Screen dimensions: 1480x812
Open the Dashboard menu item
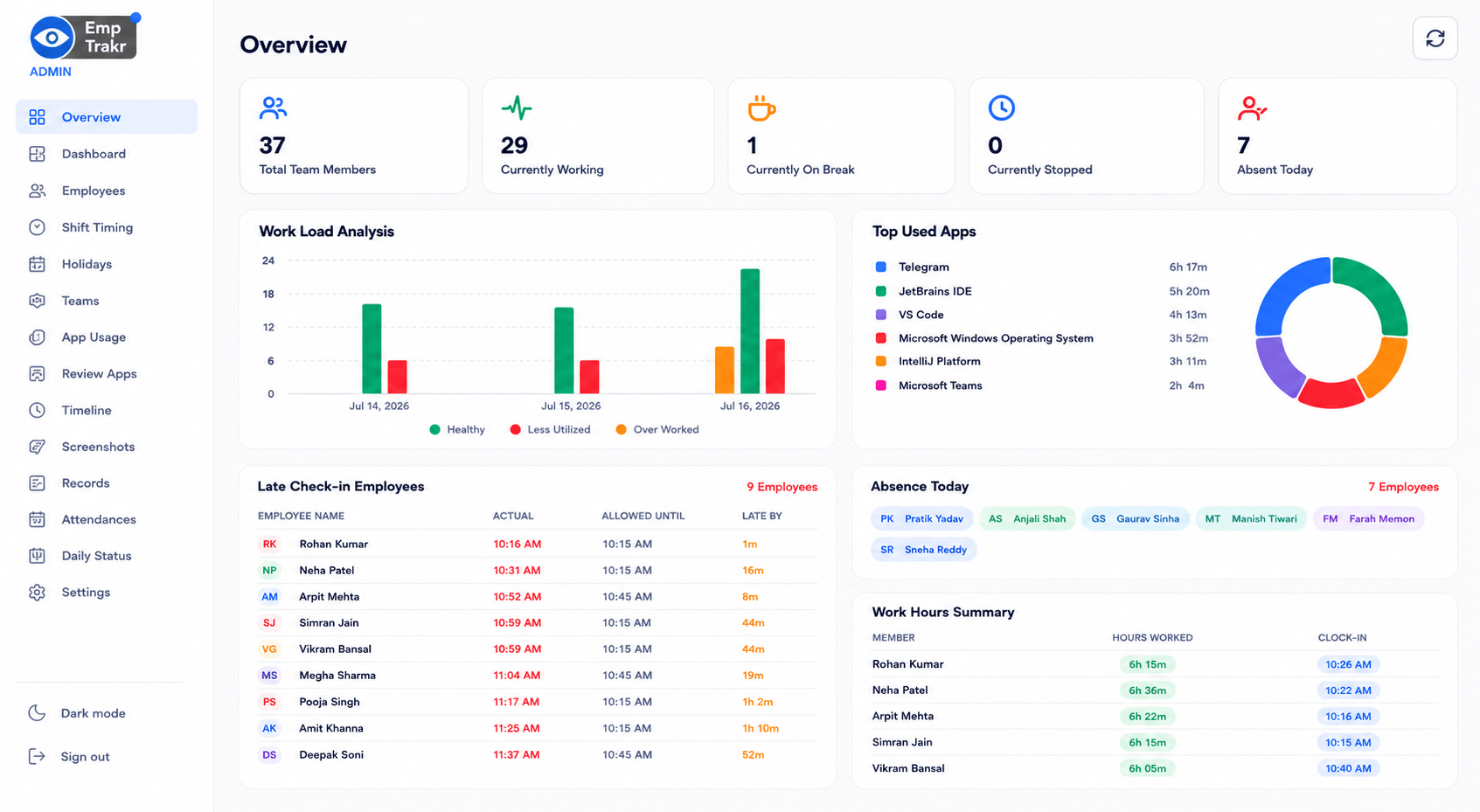107,154
